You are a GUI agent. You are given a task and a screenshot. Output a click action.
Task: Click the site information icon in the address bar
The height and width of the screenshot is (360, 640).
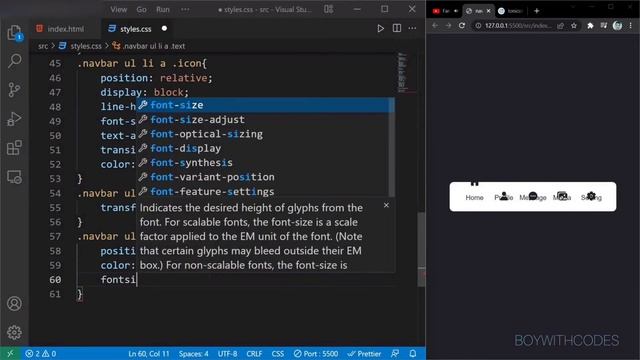click(478, 26)
